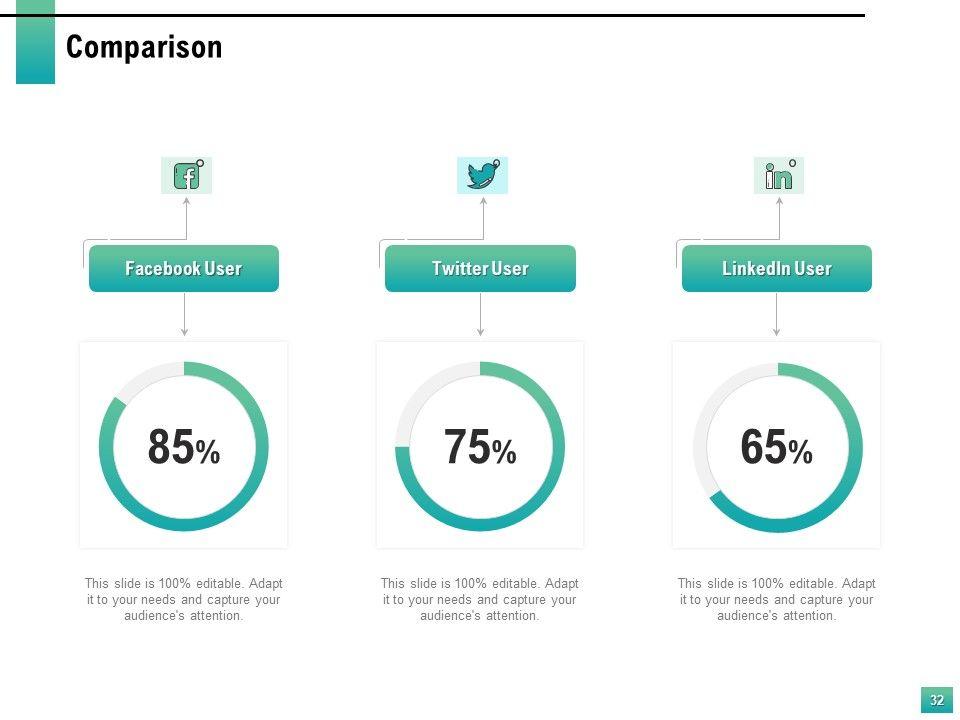Screen dimensions: 960x720
Task: Click the 75% figure in Twitter chart
Action: (x=480, y=448)
